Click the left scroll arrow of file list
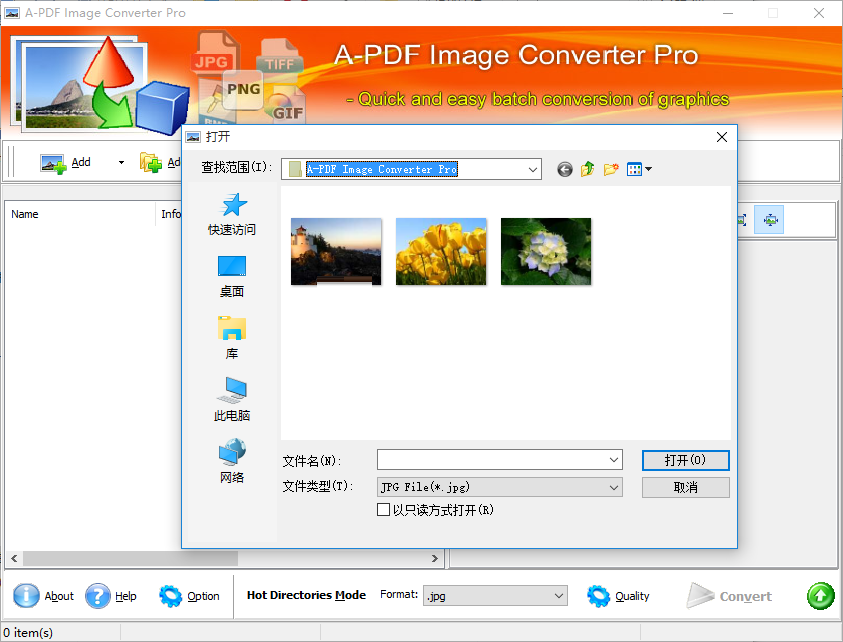 point(14,559)
